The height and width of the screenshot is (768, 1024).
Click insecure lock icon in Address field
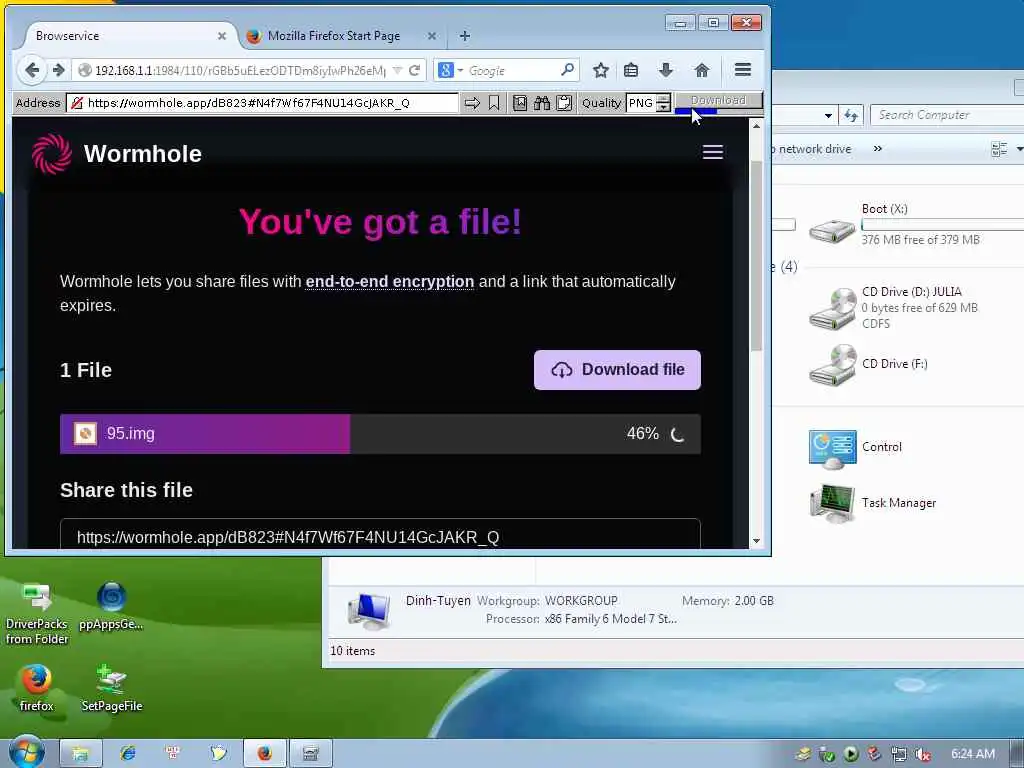(77, 103)
